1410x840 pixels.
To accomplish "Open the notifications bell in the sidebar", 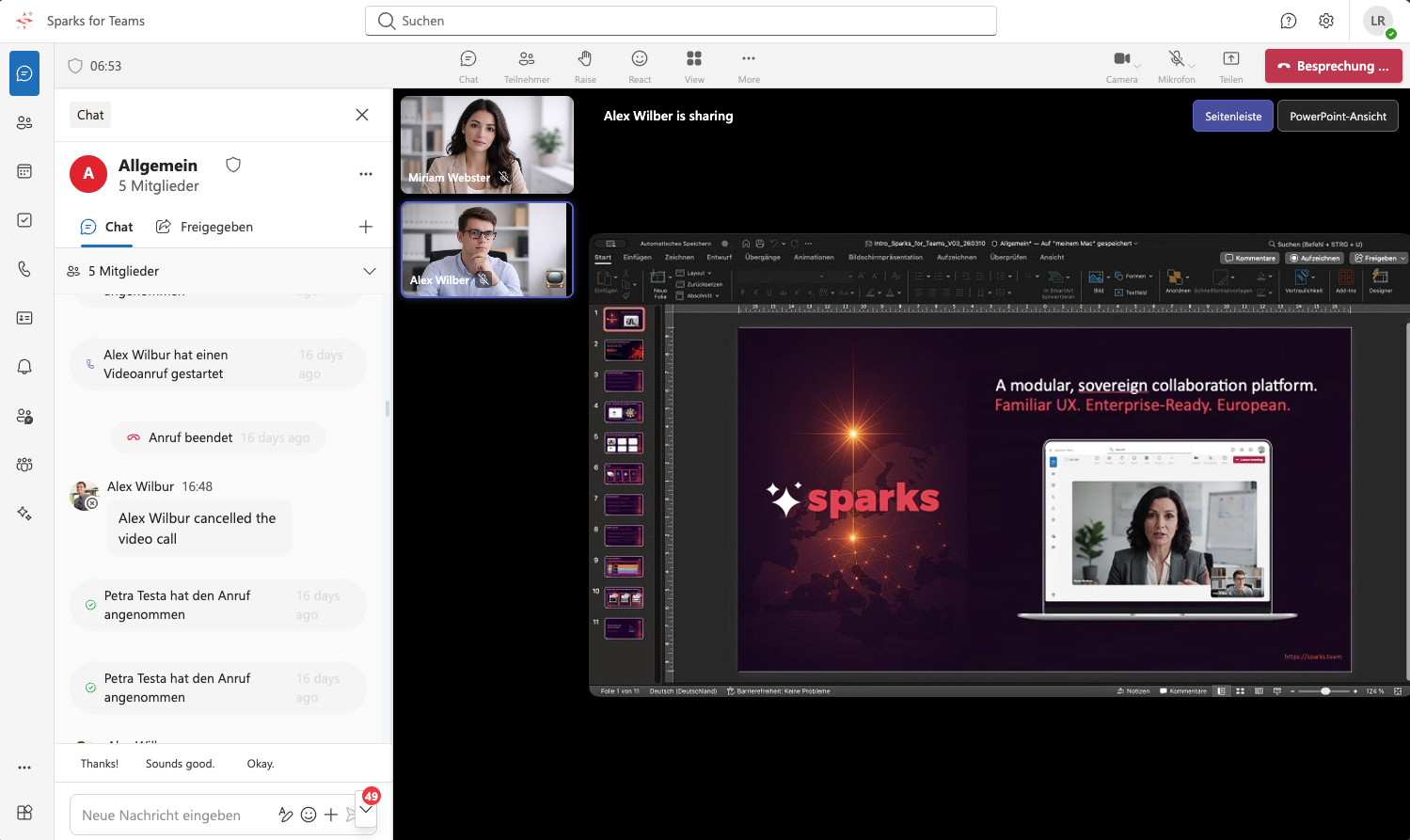I will pos(24,367).
